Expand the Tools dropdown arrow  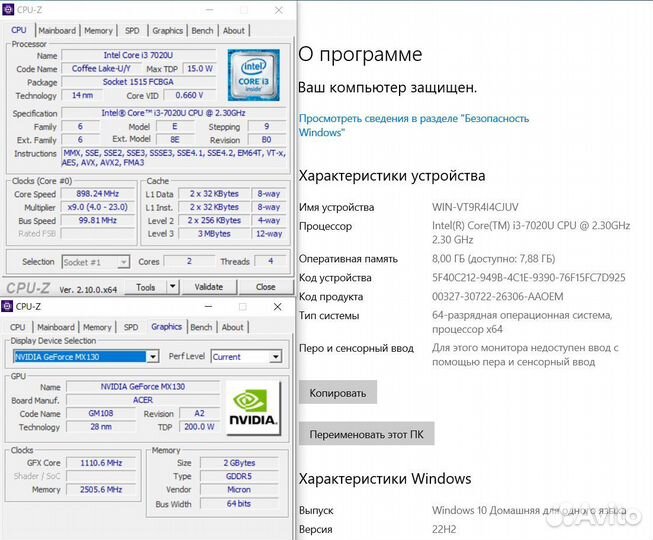point(172,287)
